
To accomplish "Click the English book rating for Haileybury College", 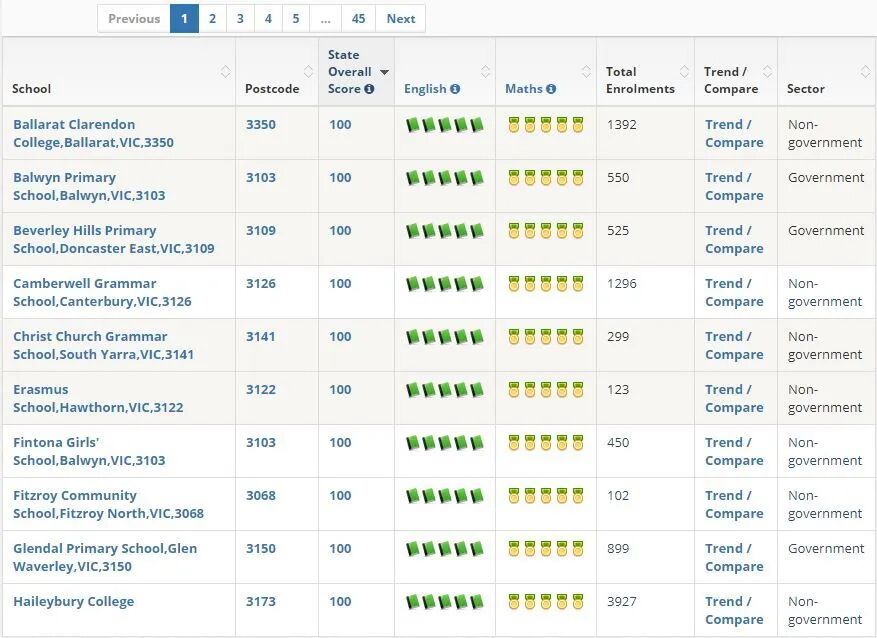I will pyautogui.click(x=445, y=602).
